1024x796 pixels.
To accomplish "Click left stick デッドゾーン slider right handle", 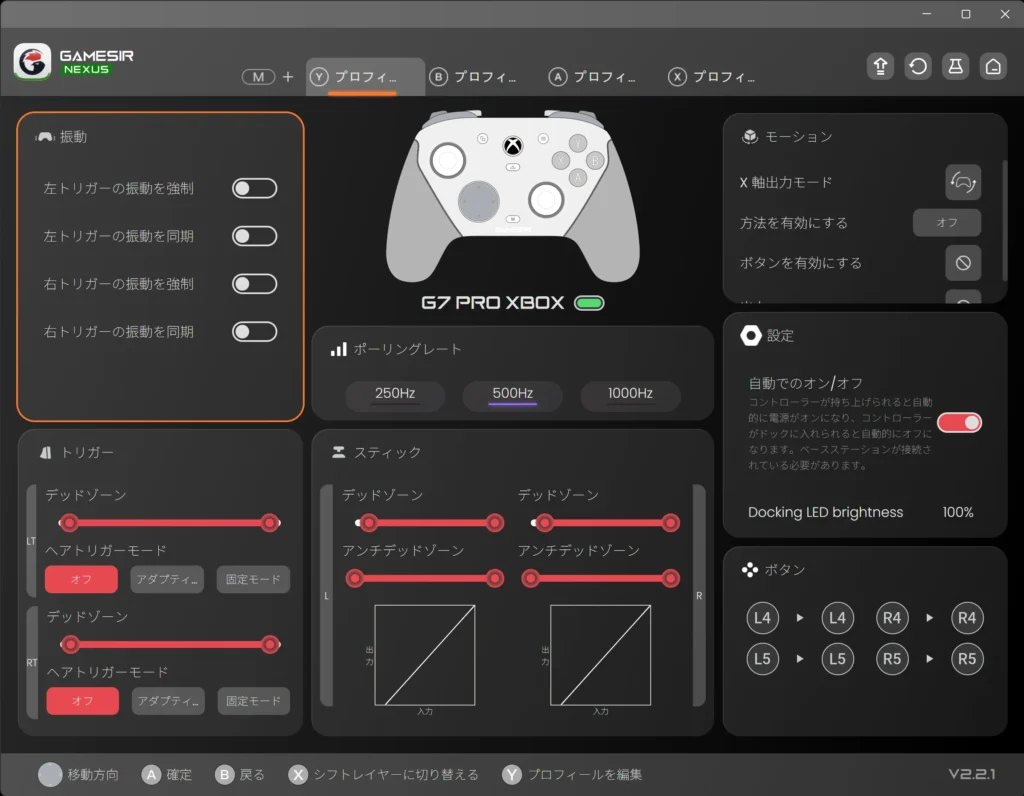I will (494, 522).
